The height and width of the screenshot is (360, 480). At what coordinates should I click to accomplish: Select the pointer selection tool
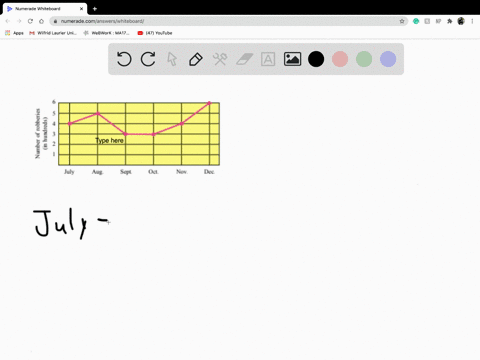tap(172, 59)
